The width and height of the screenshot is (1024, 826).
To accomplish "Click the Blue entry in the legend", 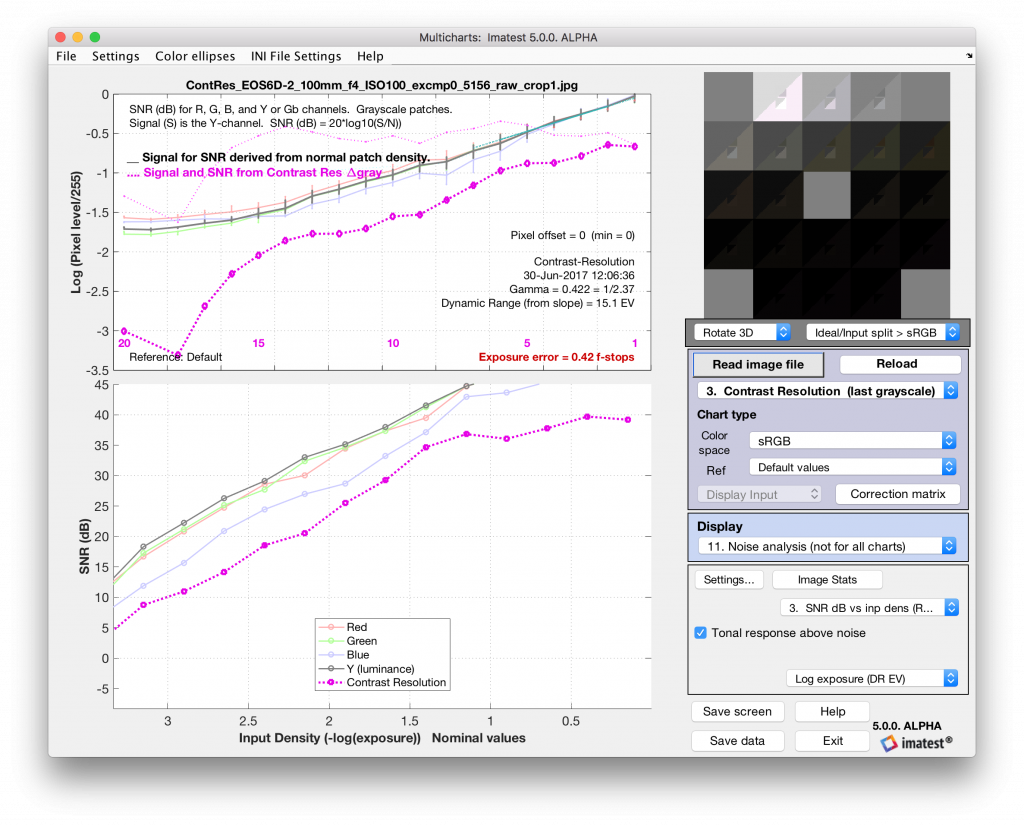I will click(358, 655).
